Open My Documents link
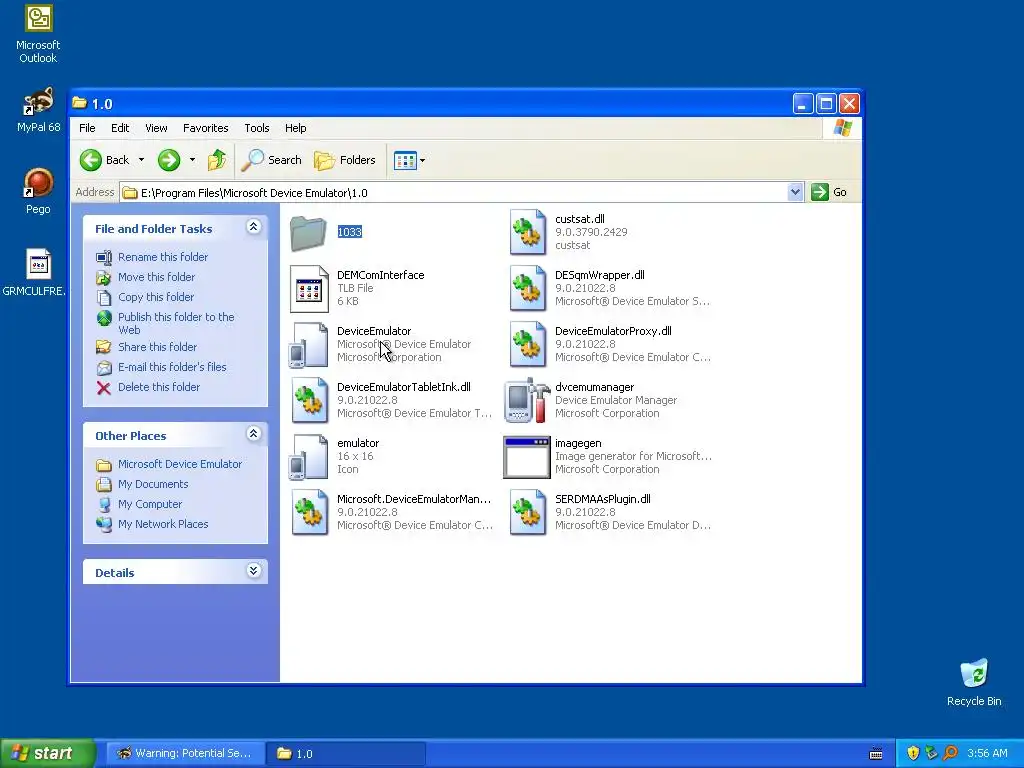 point(153,485)
